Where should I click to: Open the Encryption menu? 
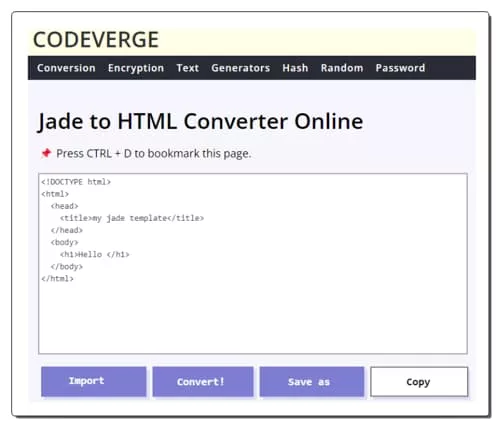pyautogui.click(x=136, y=68)
